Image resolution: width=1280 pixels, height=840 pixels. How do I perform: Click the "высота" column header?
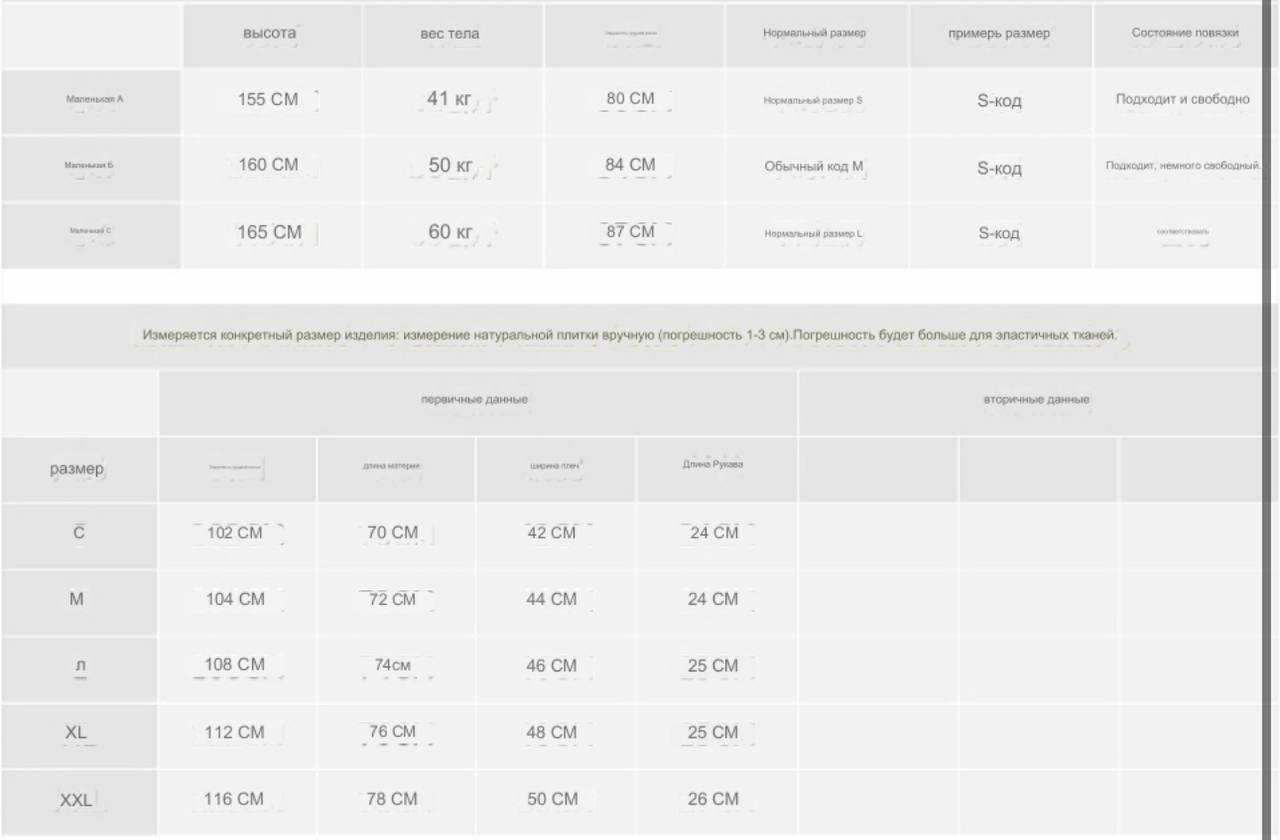click(x=270, y=34)
